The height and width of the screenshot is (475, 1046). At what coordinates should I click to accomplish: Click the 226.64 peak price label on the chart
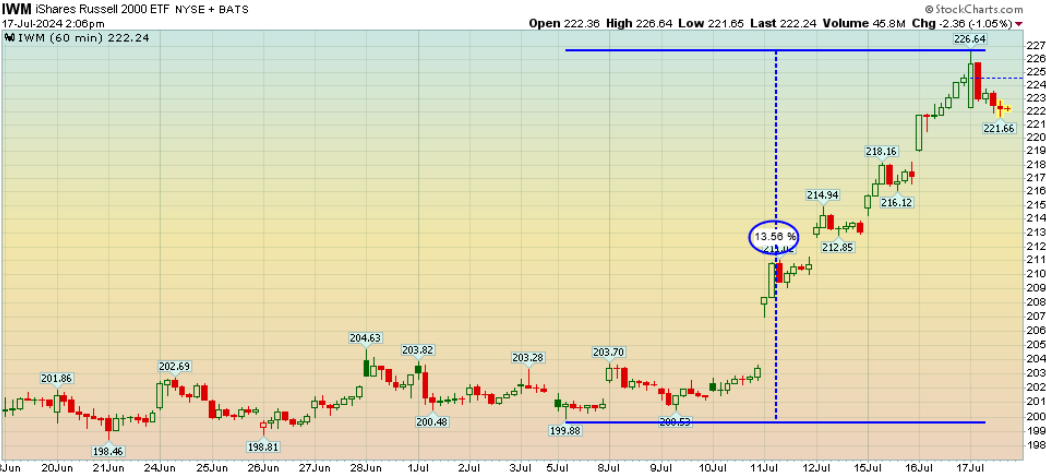click(971, 39)
